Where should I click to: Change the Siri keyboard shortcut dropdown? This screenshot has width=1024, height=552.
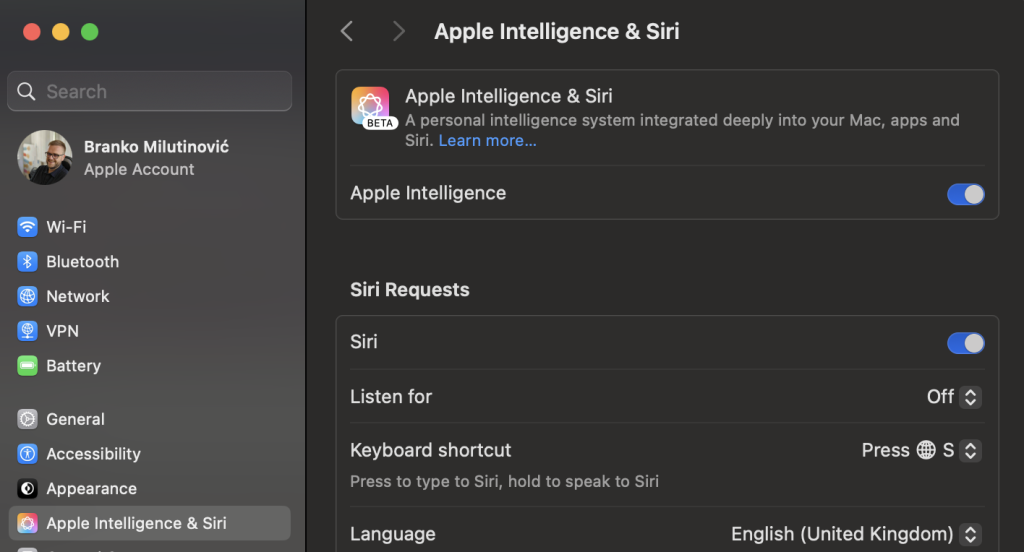pos(921,451)
